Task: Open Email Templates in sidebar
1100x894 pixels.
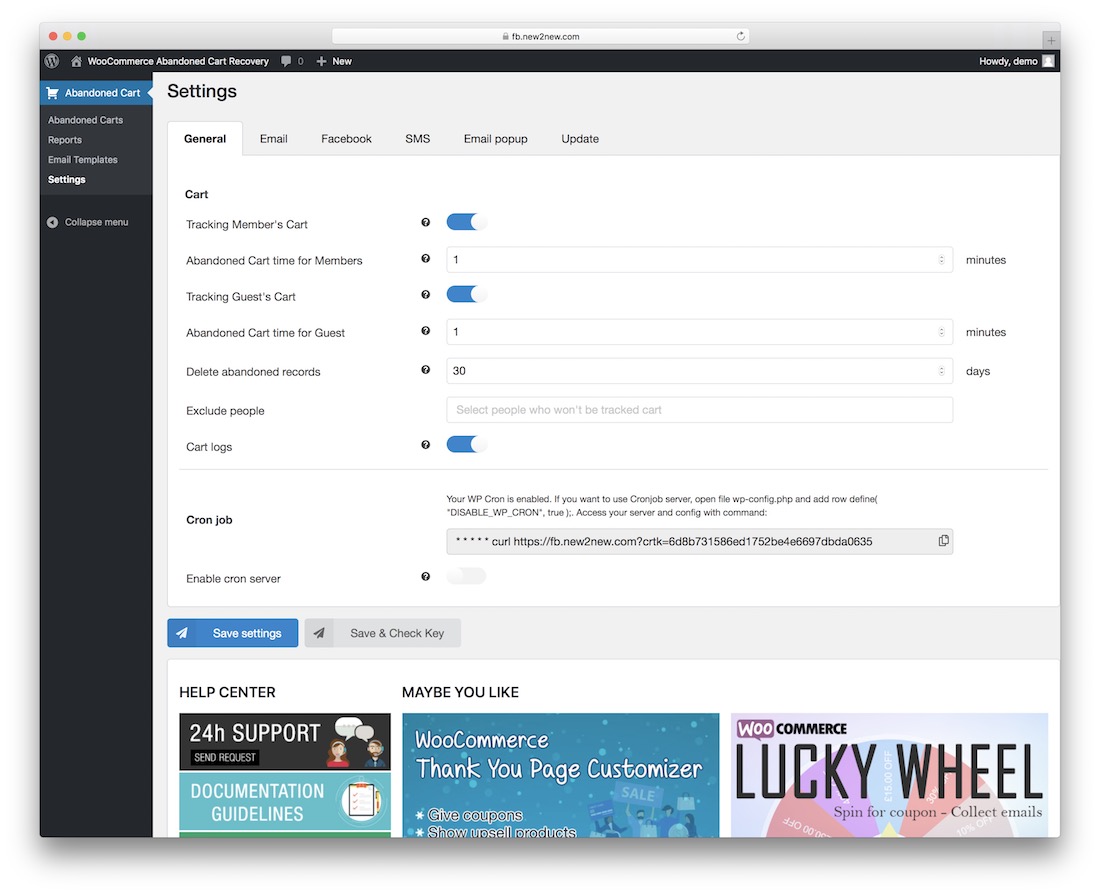Action: click(x=83, y=159)
